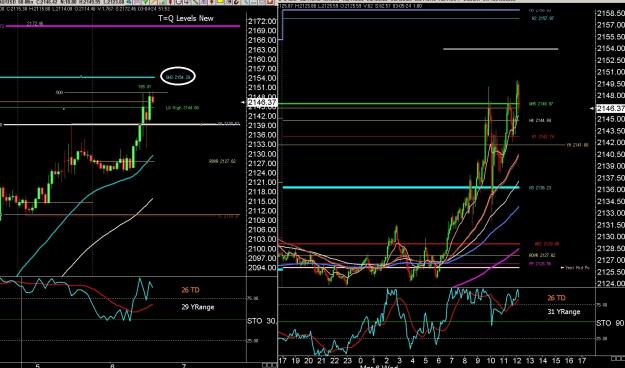Click hour '12' on right chart time axis
Viewport: 625px width, 368px height.
517,360
